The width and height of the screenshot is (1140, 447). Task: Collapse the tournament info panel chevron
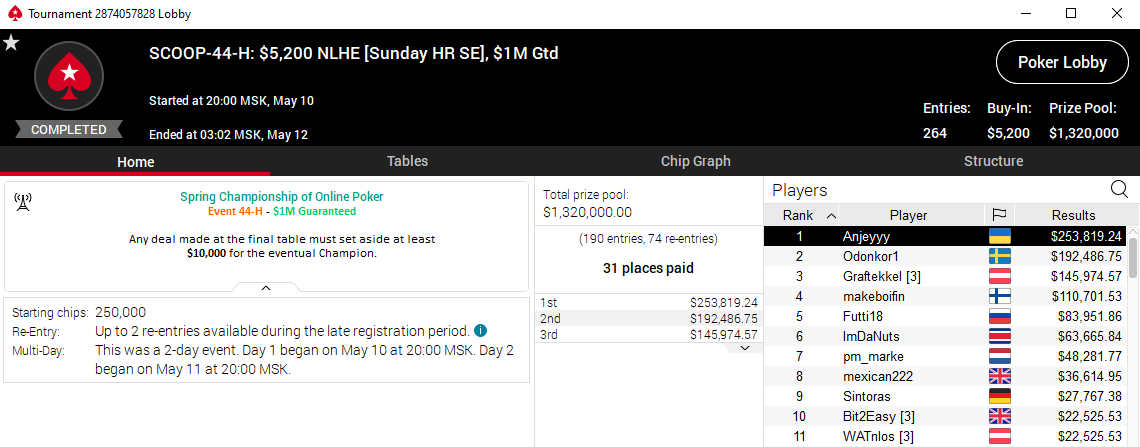[x=266, y=288]
